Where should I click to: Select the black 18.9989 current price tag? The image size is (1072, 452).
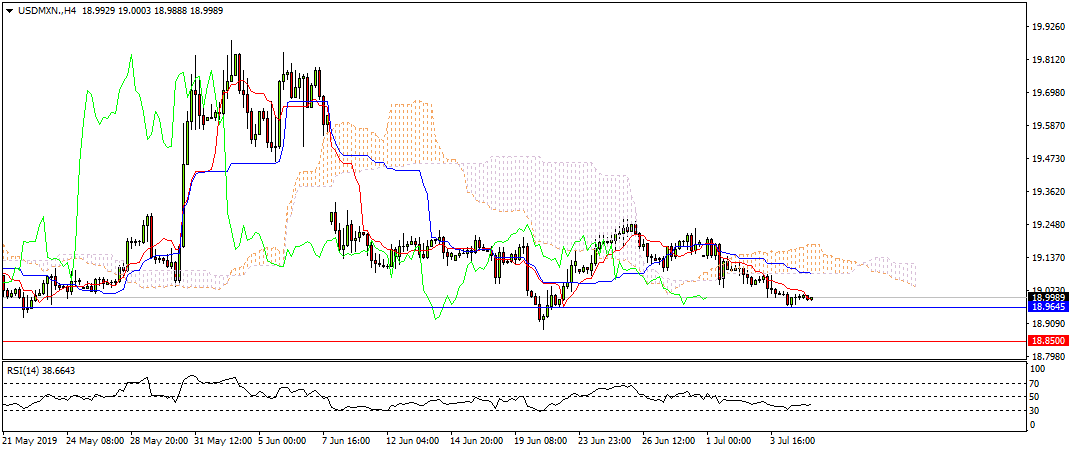click(1048, 298)
